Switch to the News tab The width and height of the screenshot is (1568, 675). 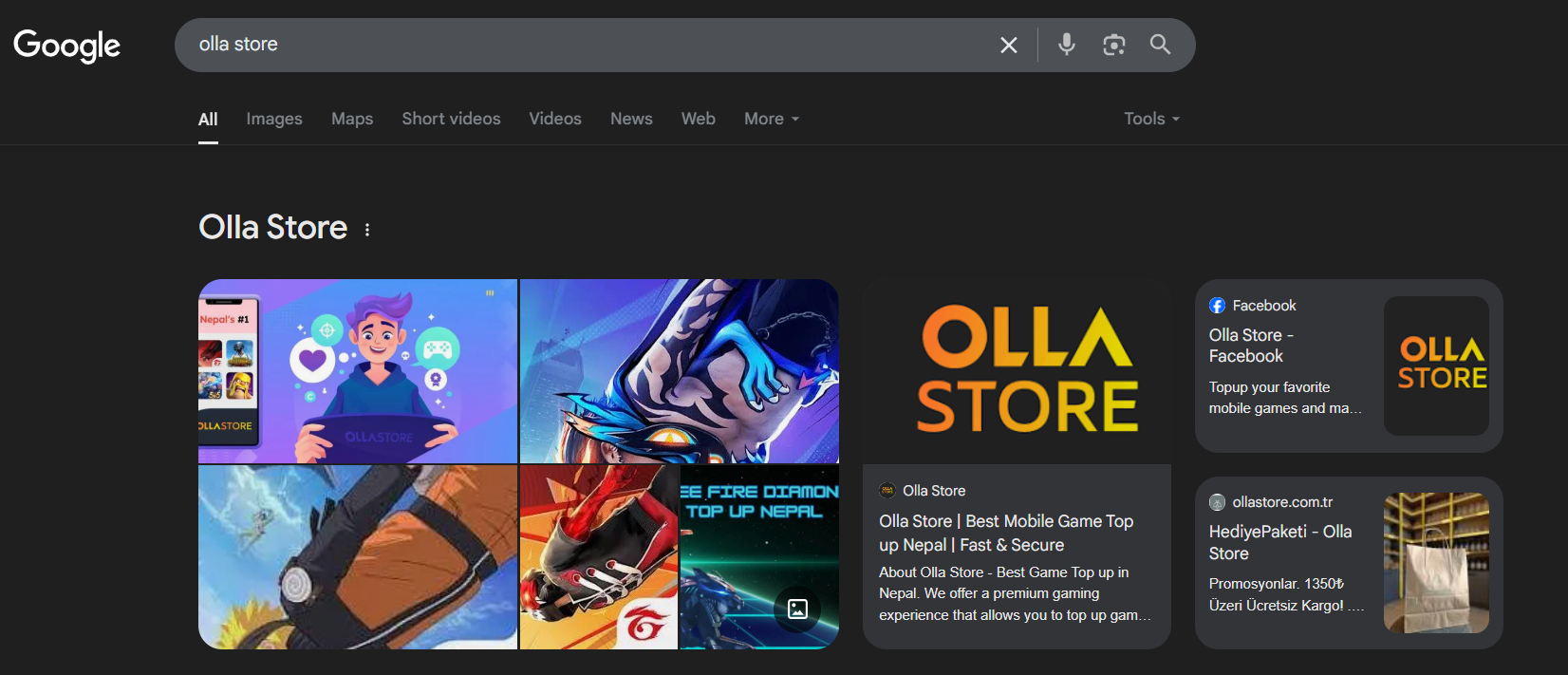pyautogui.click(x=631, y=119)
